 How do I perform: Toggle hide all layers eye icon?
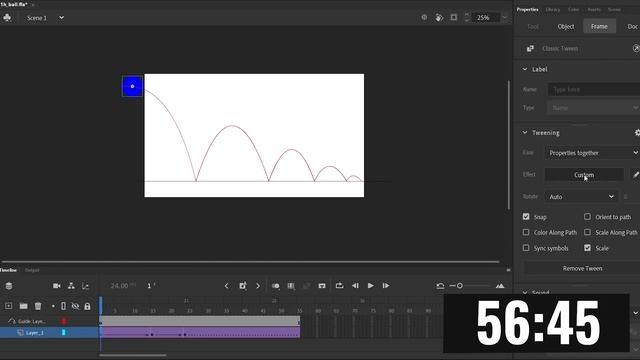pos(76,306)
